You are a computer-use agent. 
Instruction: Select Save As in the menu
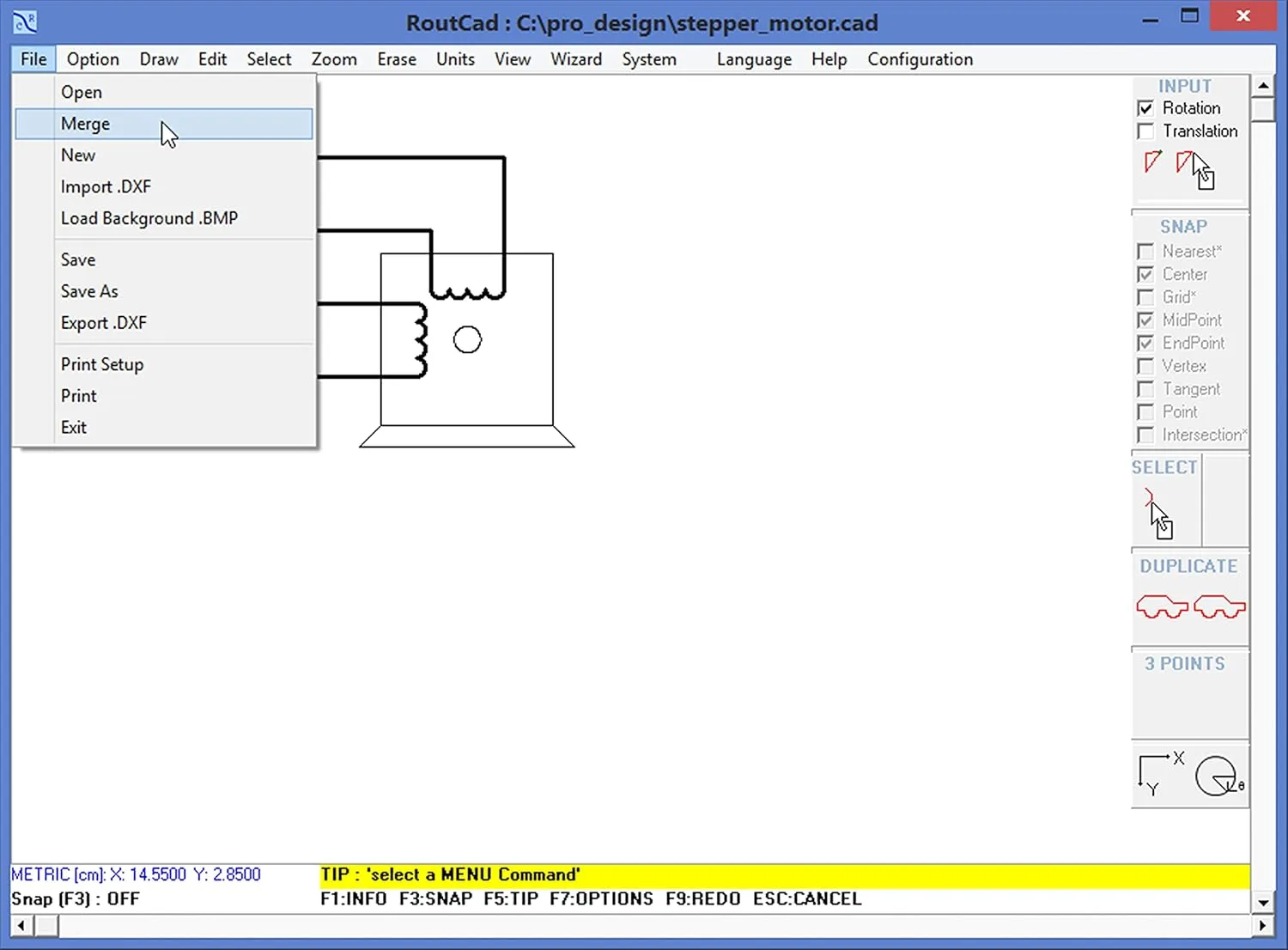tap(88, 291)
